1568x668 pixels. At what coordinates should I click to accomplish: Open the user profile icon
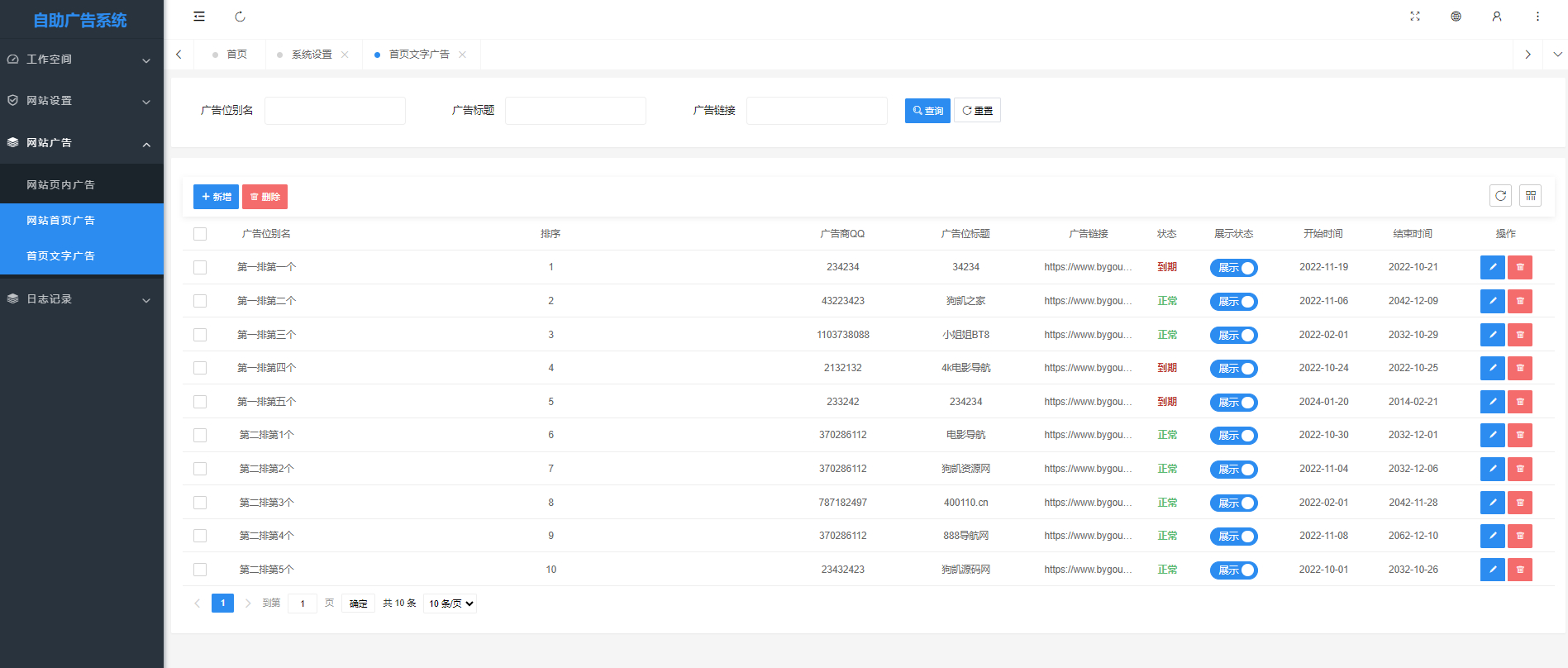(1496, 17)
